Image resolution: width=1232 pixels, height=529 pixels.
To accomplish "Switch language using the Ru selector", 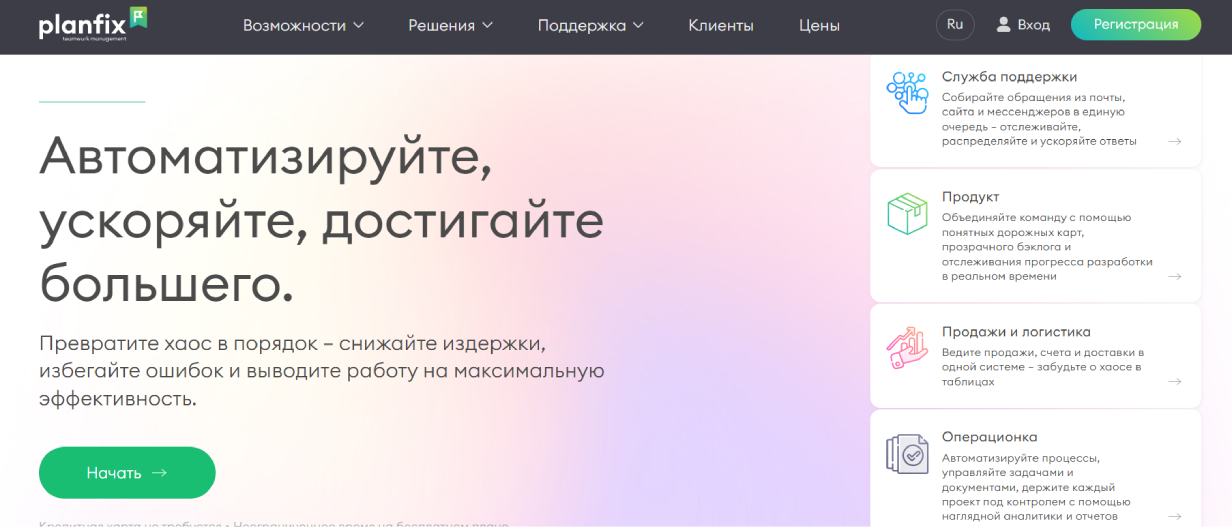I will [x=954, y=25].
